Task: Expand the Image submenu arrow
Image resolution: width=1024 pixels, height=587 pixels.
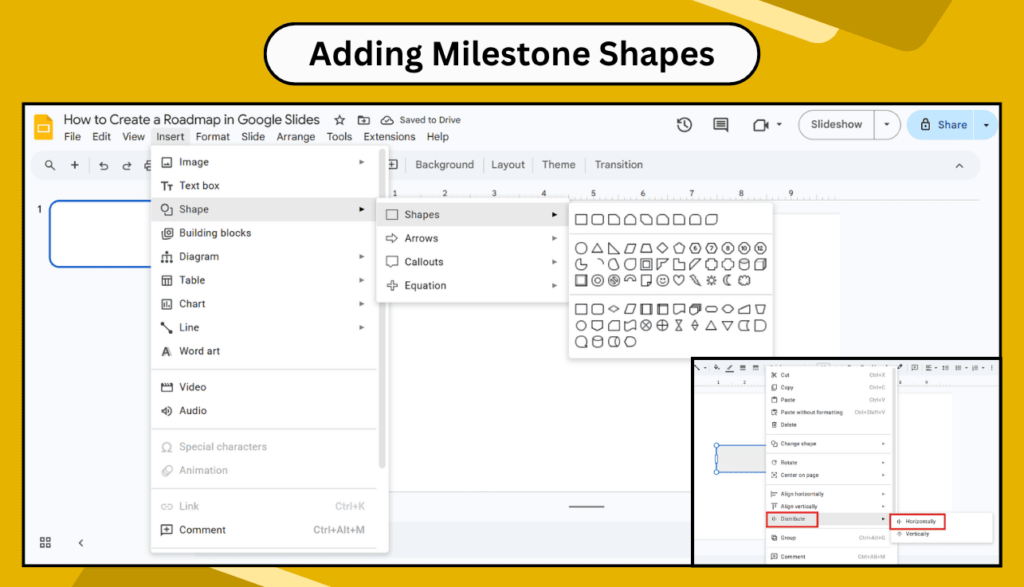Action: pyautogui.click(x=361, y=162)
